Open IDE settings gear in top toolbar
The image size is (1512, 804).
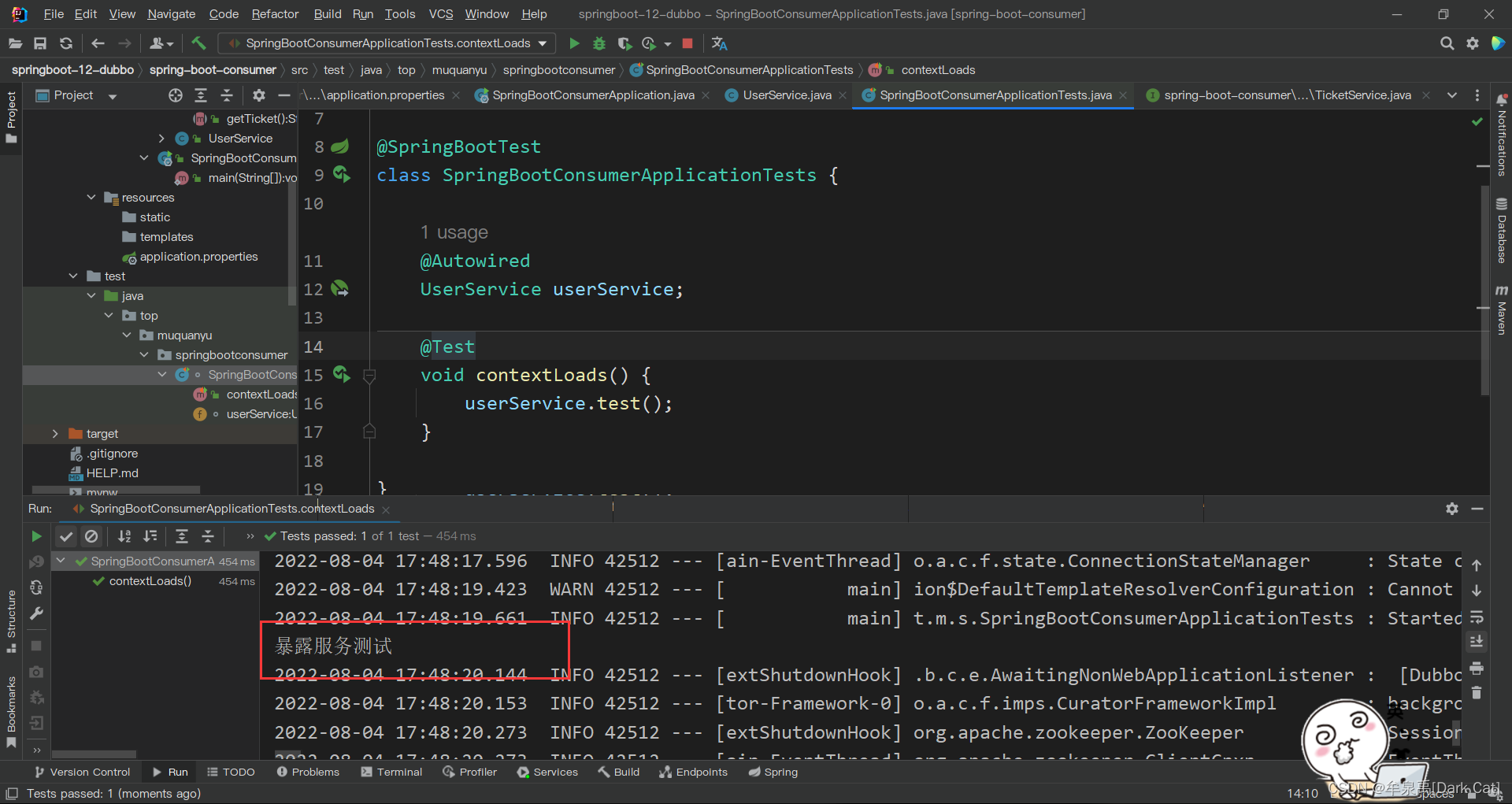click(1473, 43)
